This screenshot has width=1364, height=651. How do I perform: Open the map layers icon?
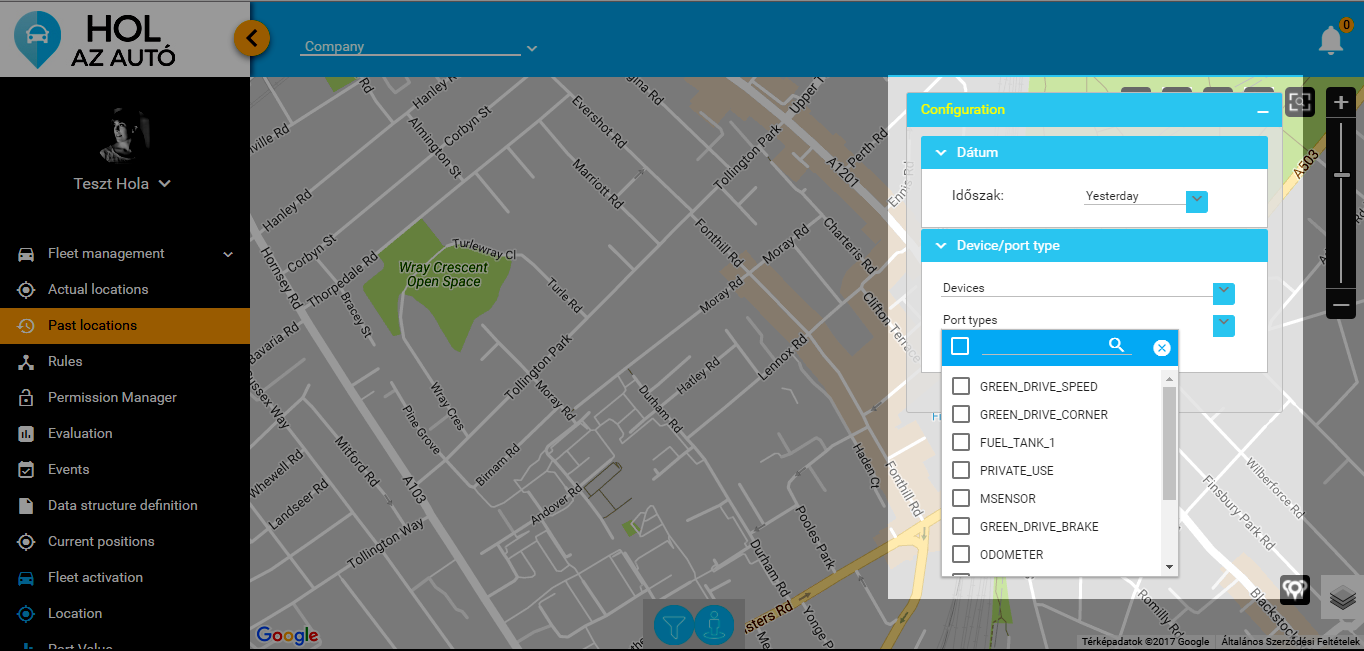(1343, 597)
